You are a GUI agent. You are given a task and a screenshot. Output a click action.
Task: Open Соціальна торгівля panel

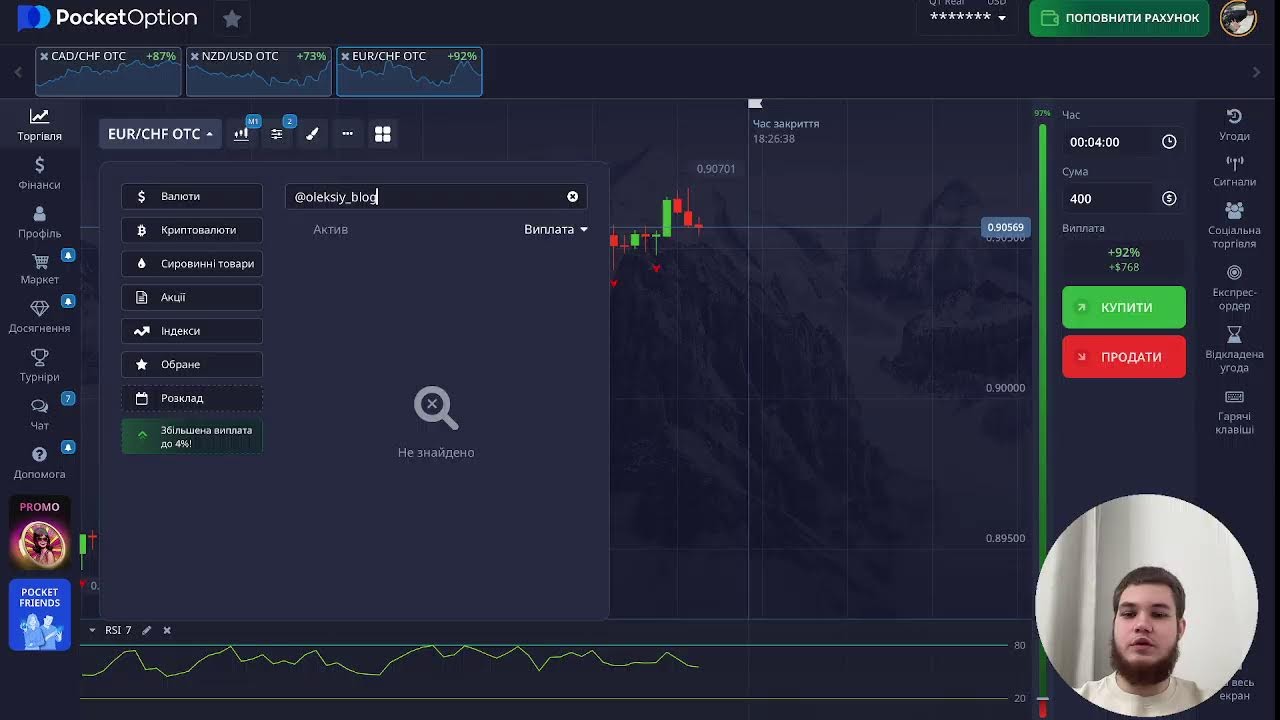1234,225
